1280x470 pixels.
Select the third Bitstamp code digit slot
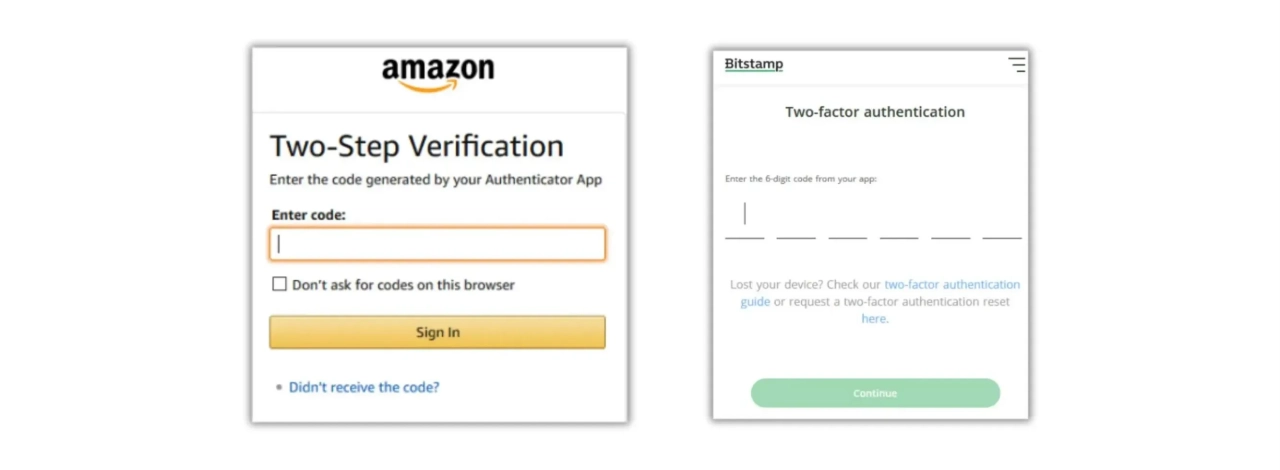pos(847,220)
